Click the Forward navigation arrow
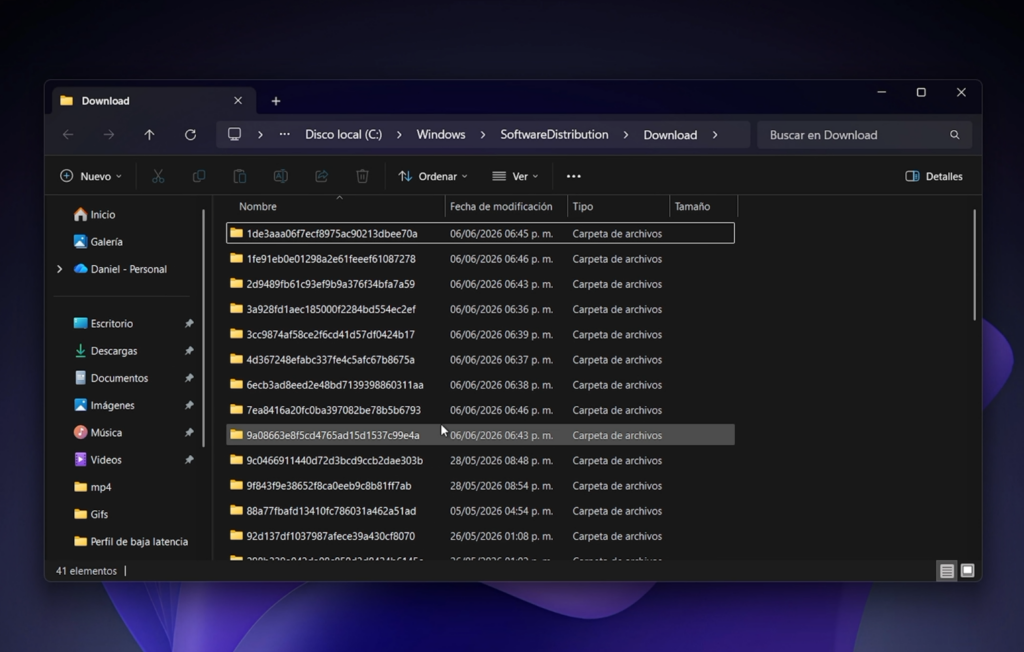The image size is (1024, 652). 108,135
